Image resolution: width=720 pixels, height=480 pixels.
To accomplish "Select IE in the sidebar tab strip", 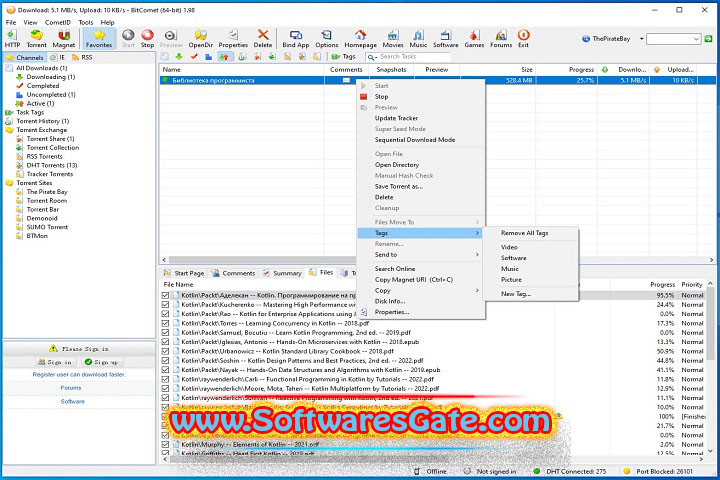I will coord(58,57).
